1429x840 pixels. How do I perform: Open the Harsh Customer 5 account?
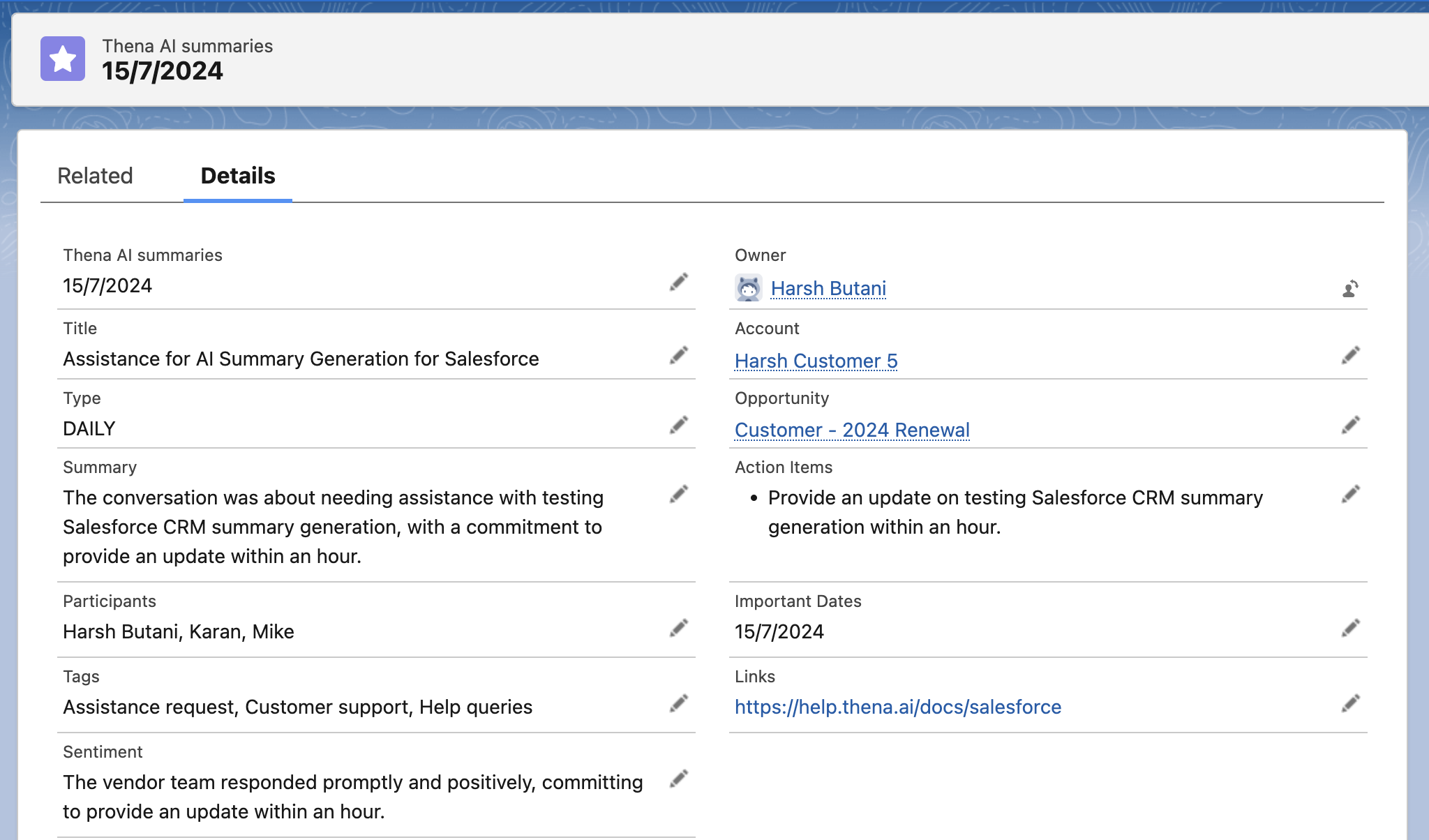(x=816, y=361)
